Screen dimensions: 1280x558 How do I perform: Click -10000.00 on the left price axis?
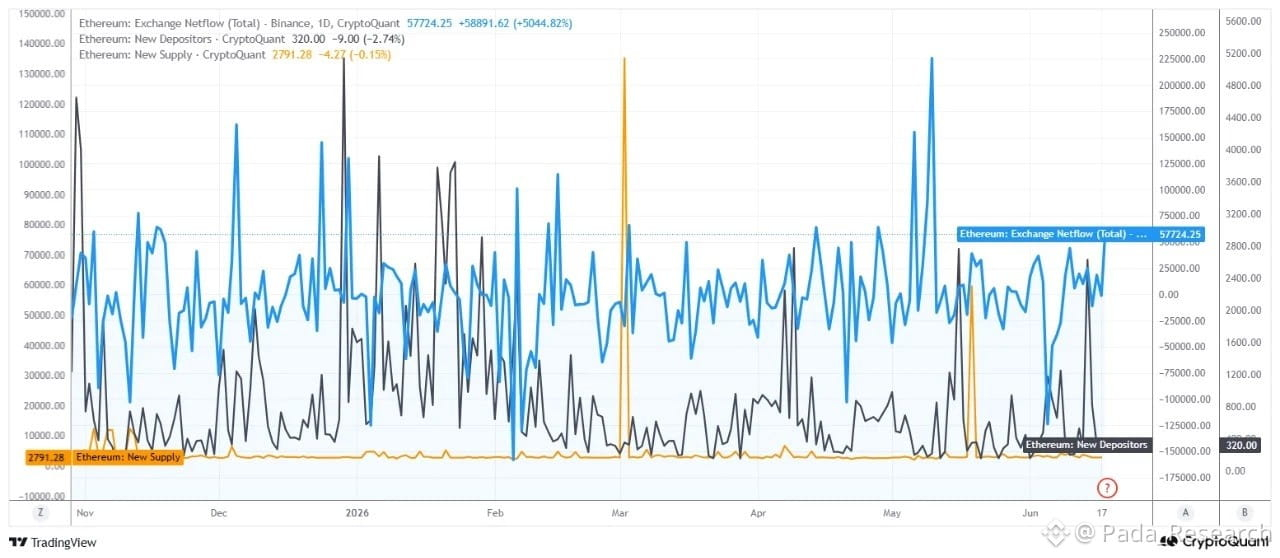point(42,496)
